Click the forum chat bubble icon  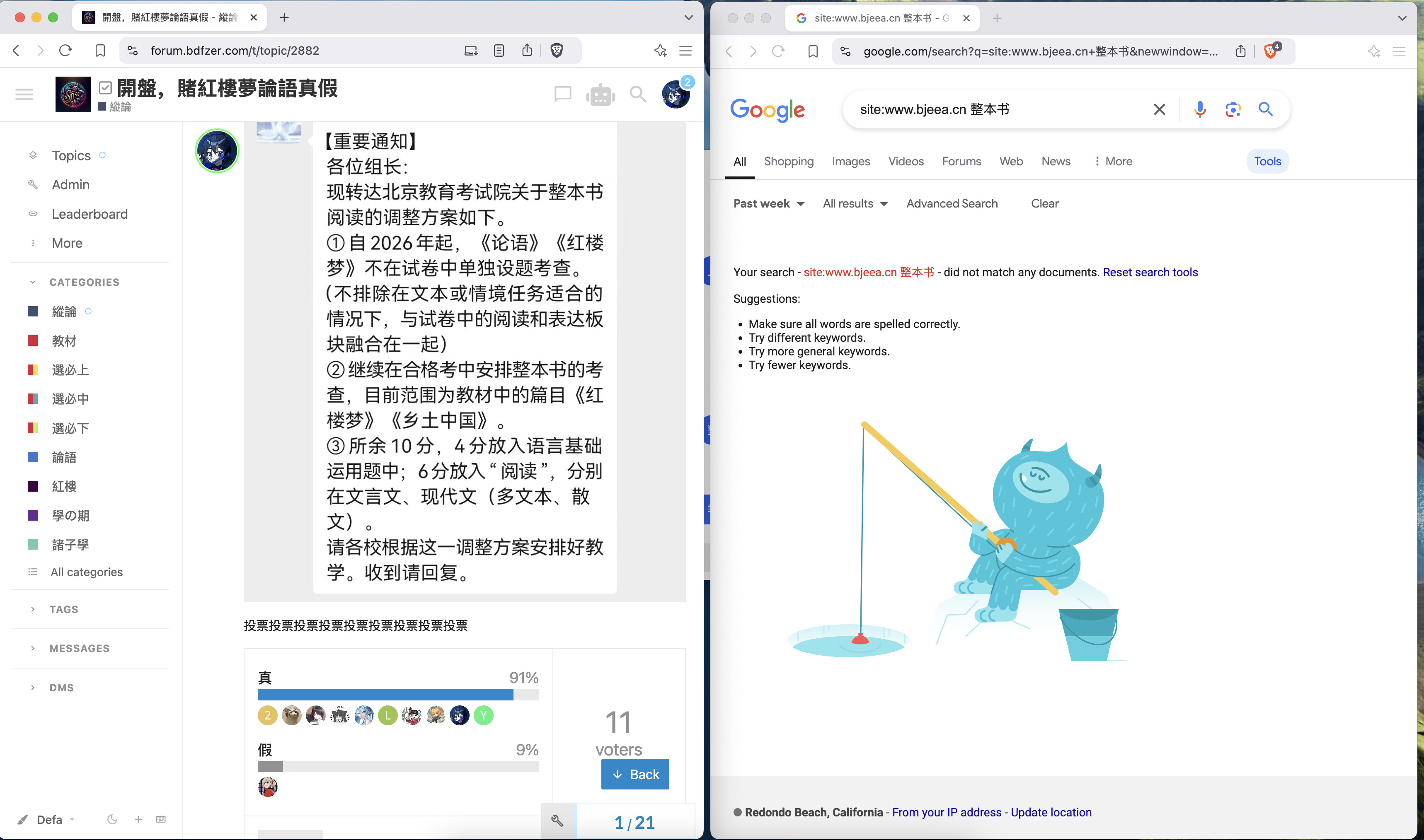pos(562,94)
